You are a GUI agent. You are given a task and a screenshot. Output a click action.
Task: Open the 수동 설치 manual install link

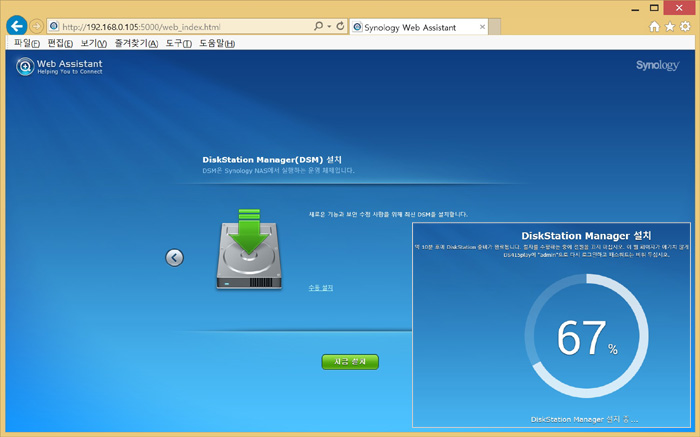tap(321, 287)
